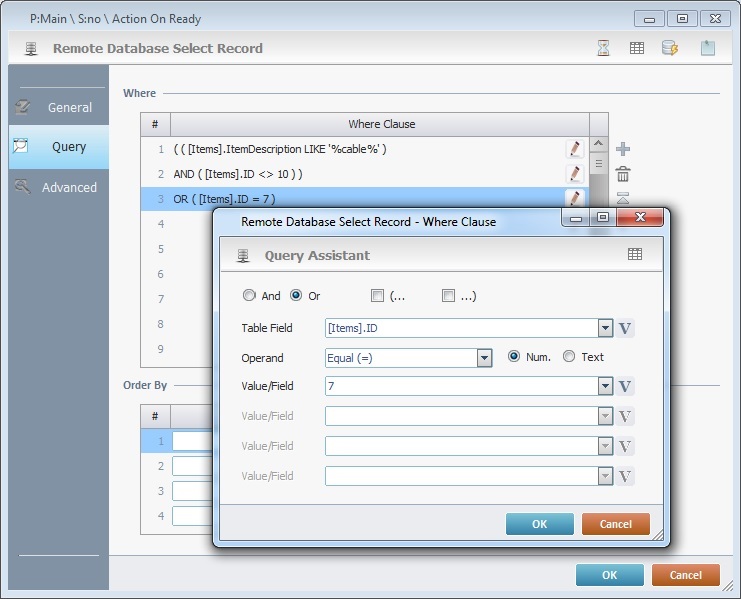Click the database icon in the header

(x=670, y=48)
